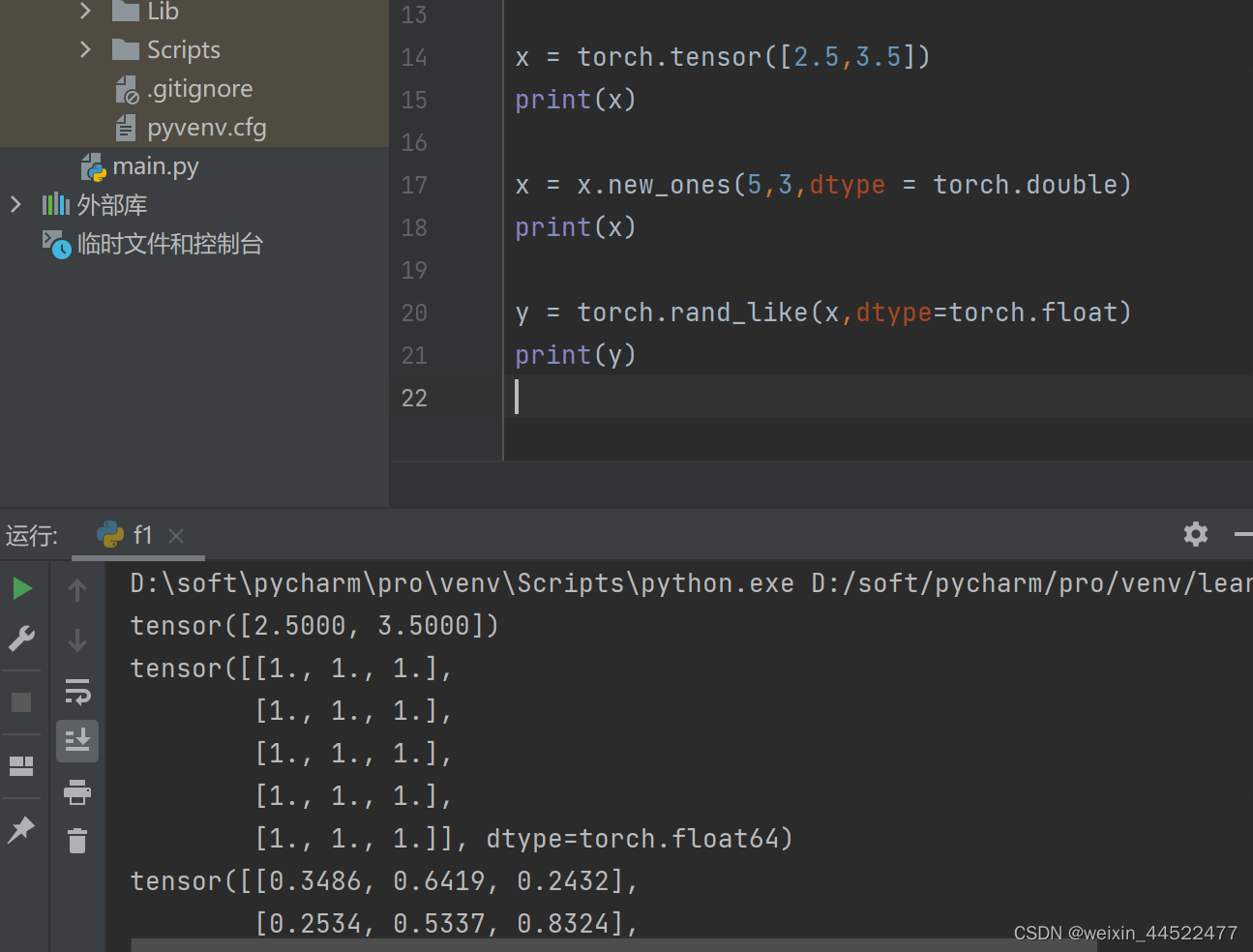
Task: Hide the run tool window
Action: tap(1243, 534)
